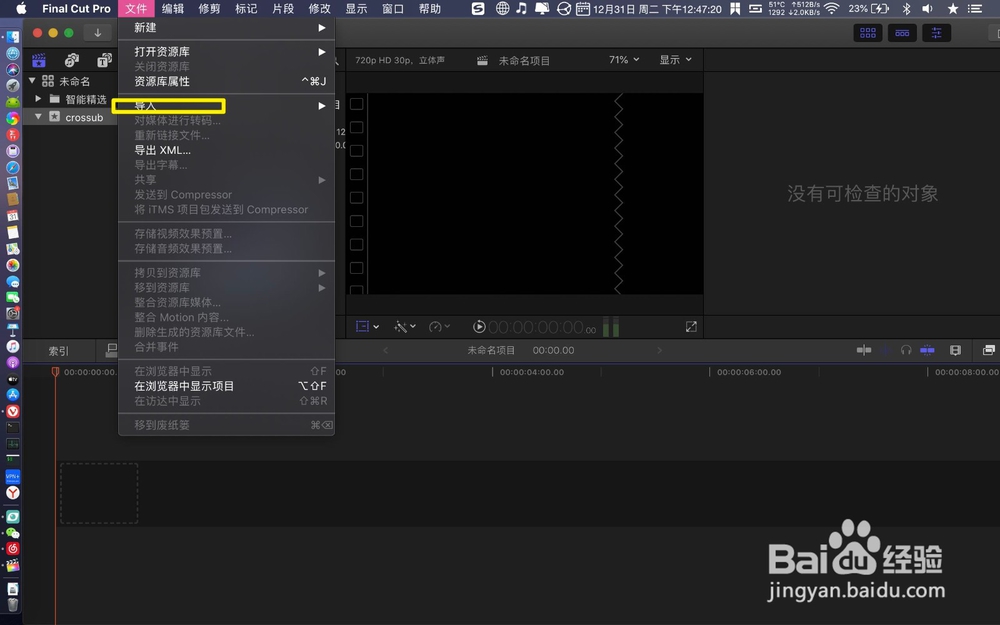The width and height of the screenshot is (1000, 625).
Task: Open the Apple menu
Action: (21, 8)
